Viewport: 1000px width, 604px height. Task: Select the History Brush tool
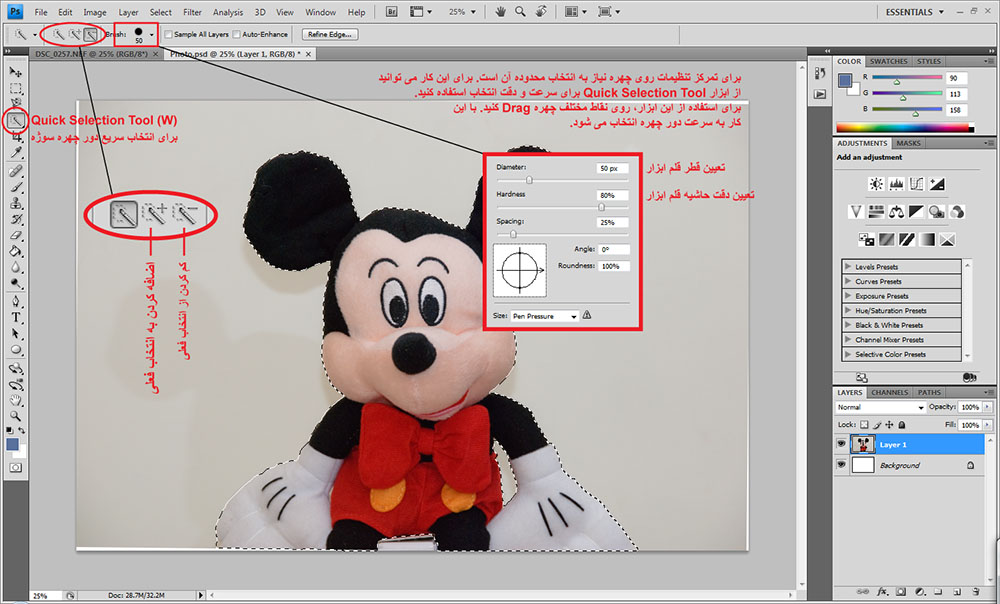[x=16, y=219]
